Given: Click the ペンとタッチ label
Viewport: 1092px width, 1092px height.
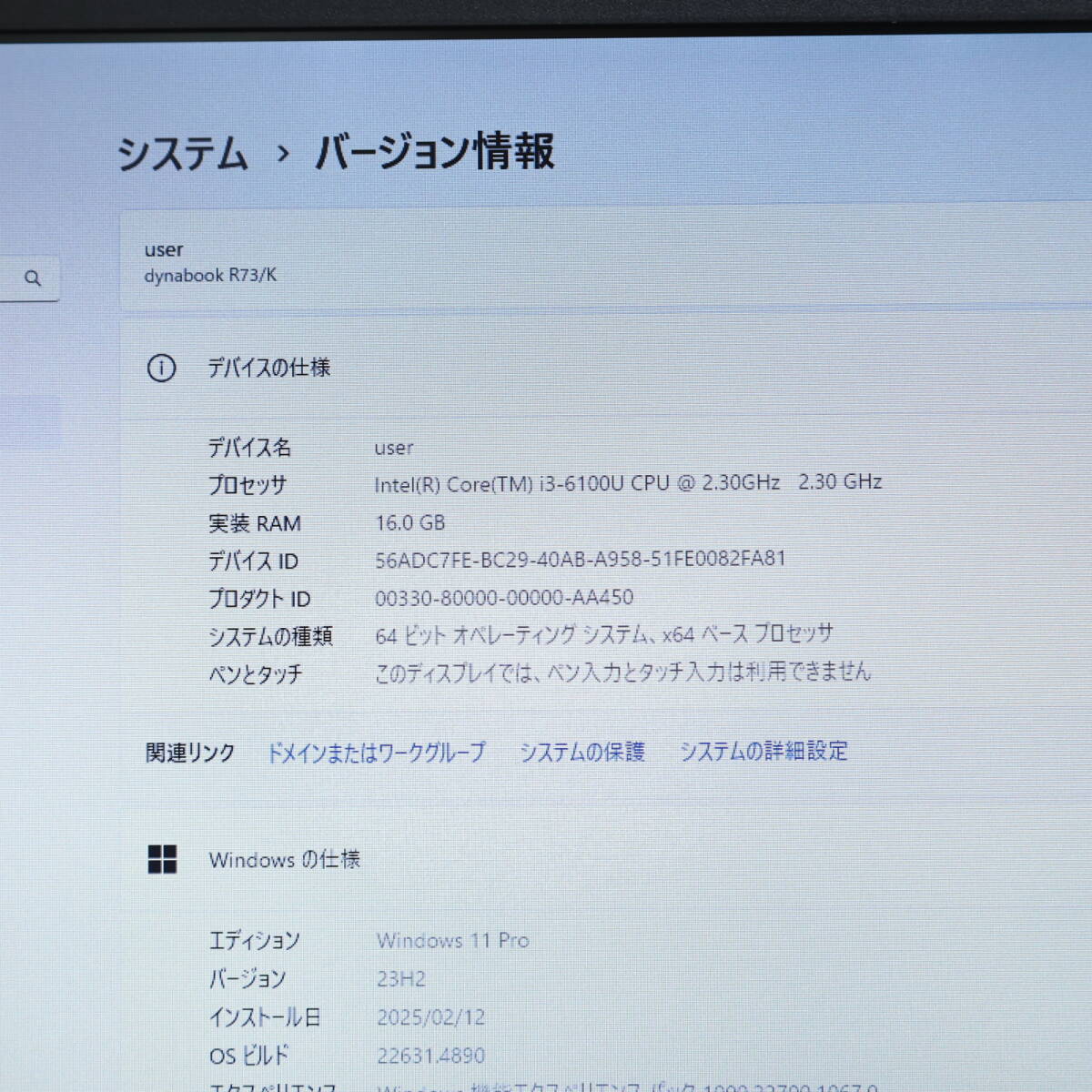Looking at the screenshot, I should [255, 674].
